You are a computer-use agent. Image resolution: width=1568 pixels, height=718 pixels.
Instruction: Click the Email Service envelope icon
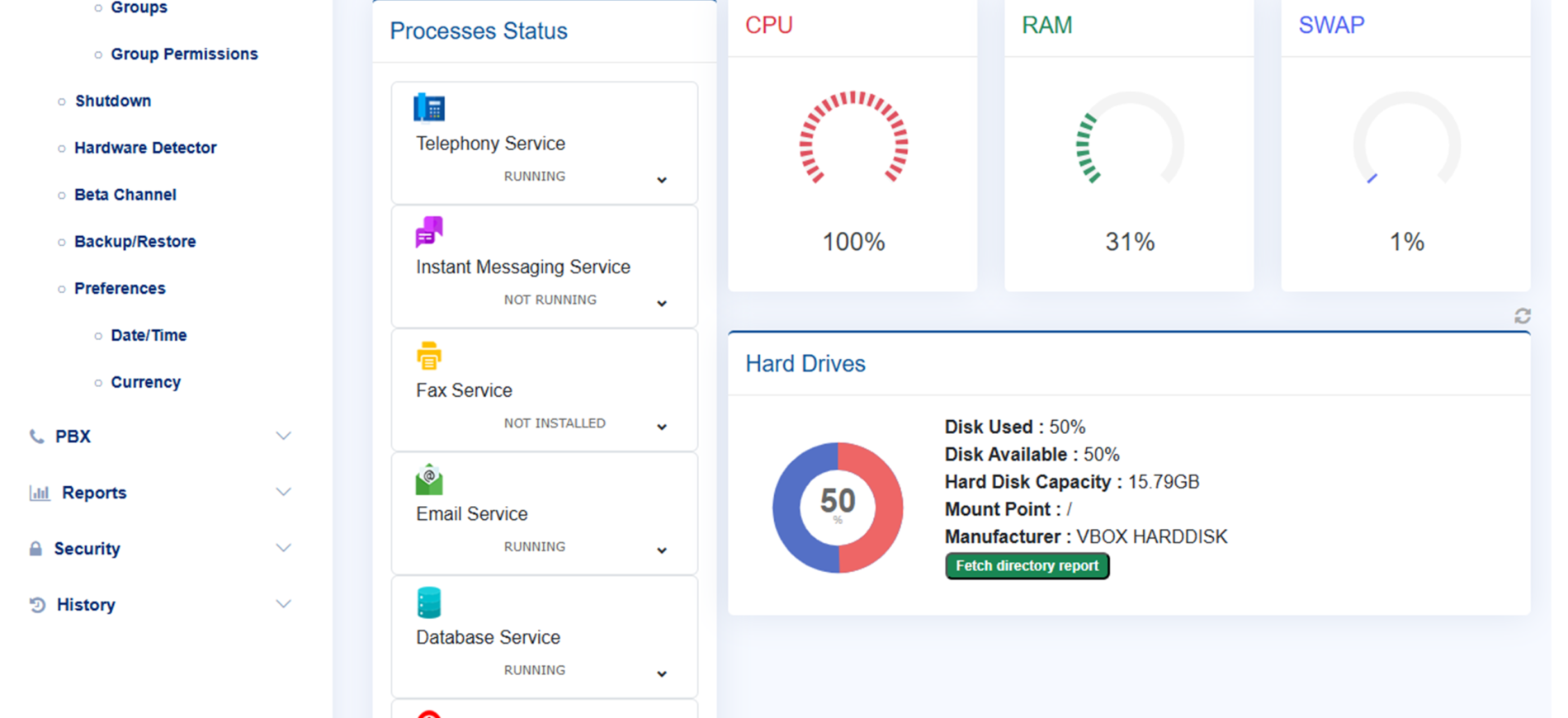[429, 479]
